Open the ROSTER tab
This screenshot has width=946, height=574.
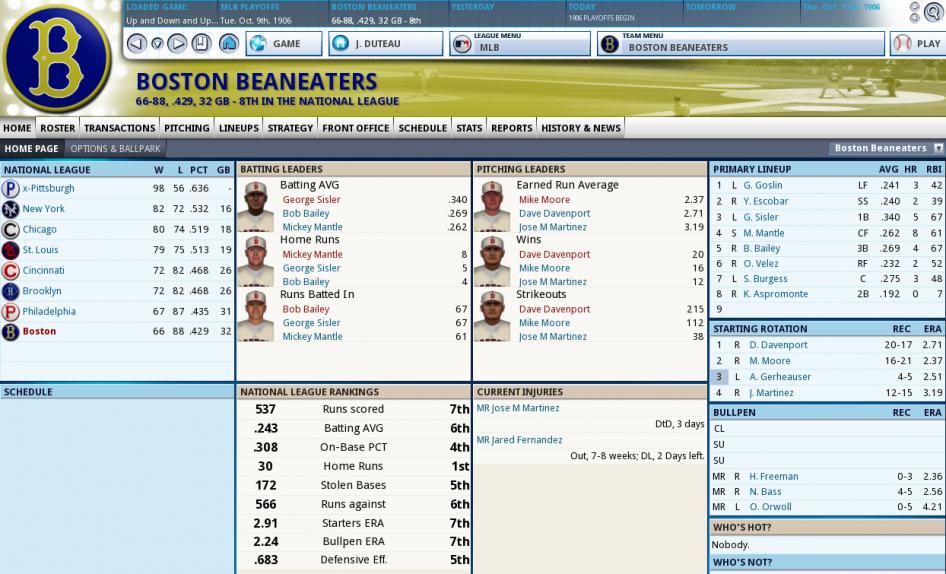coord(57,128)
